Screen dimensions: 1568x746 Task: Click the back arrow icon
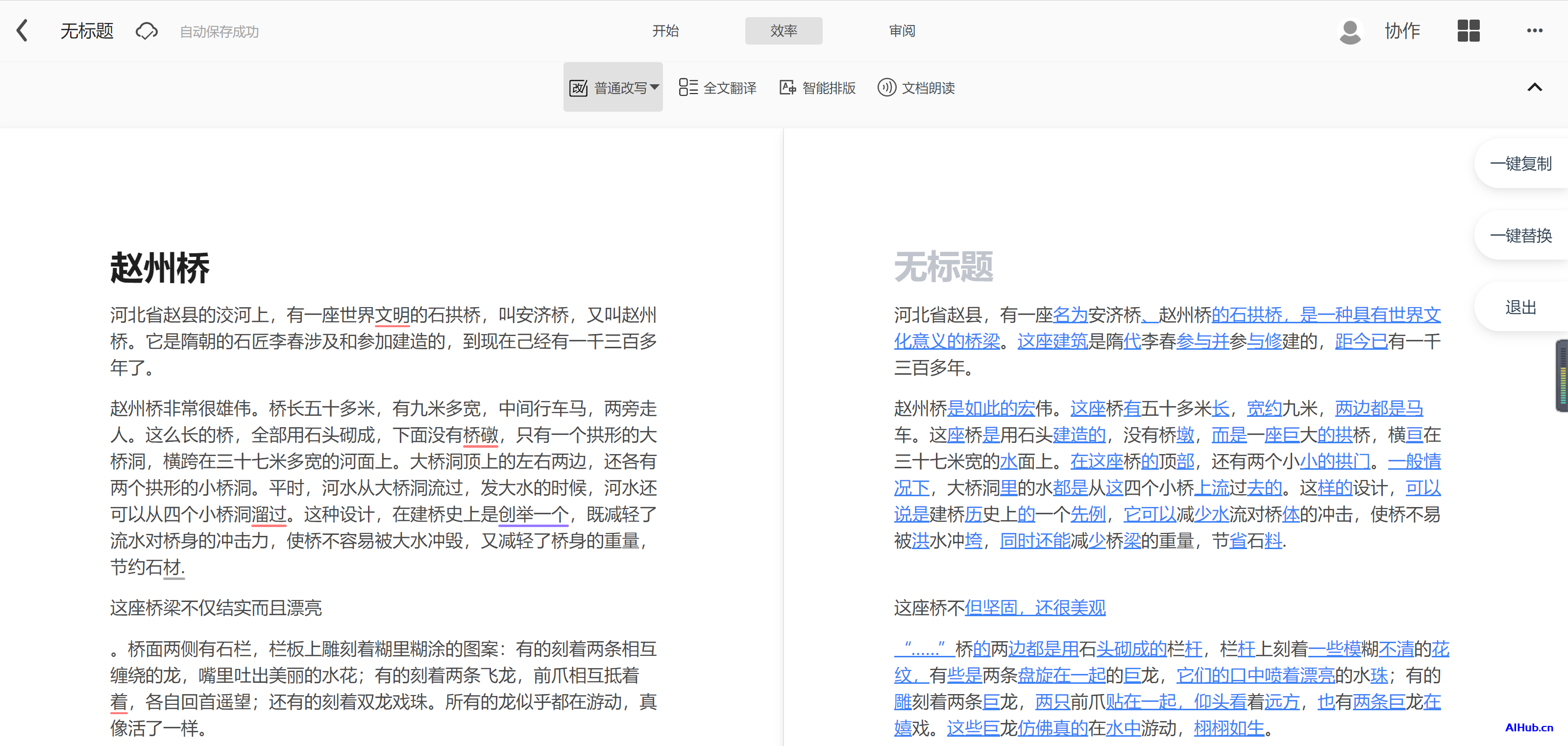(x=22, y=30)
